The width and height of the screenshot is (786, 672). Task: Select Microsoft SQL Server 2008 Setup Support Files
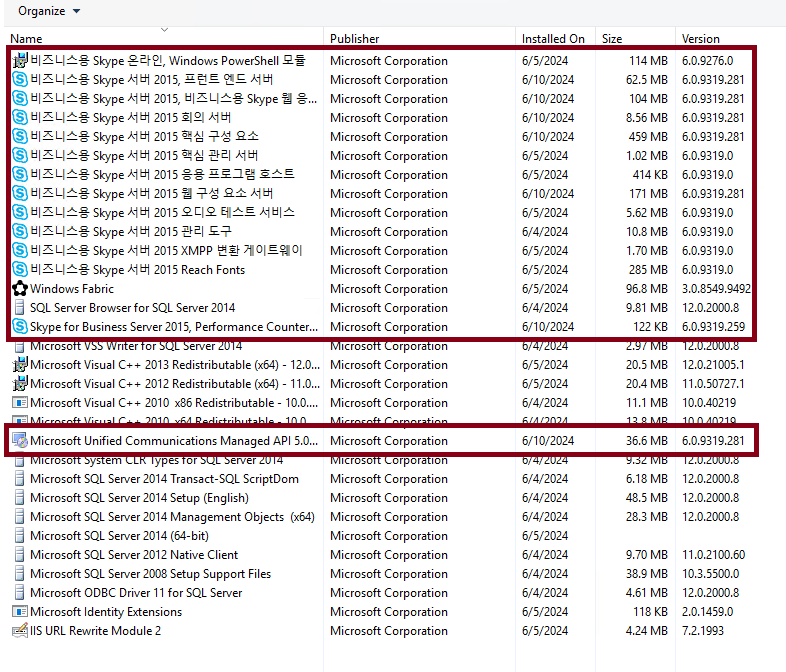pos(150,574)
